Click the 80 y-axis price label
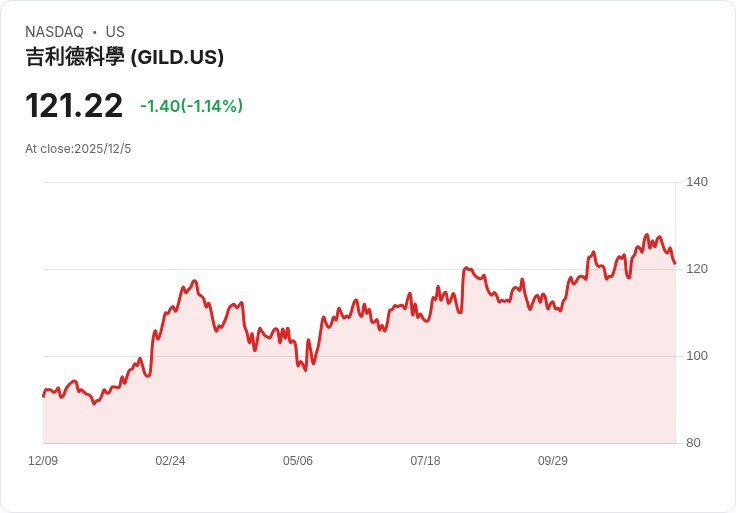 pyautogui.click(x=694, y=443)
